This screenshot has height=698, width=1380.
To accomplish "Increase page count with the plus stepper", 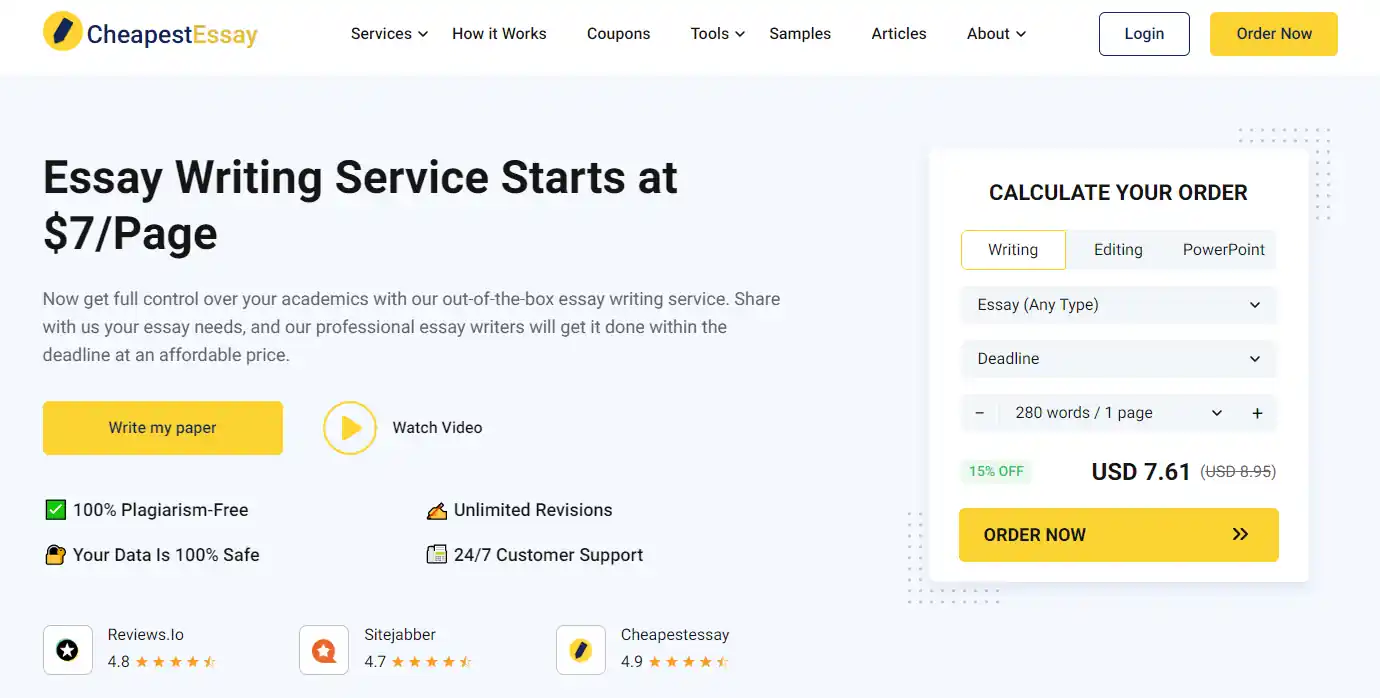I will [1257, 412].
